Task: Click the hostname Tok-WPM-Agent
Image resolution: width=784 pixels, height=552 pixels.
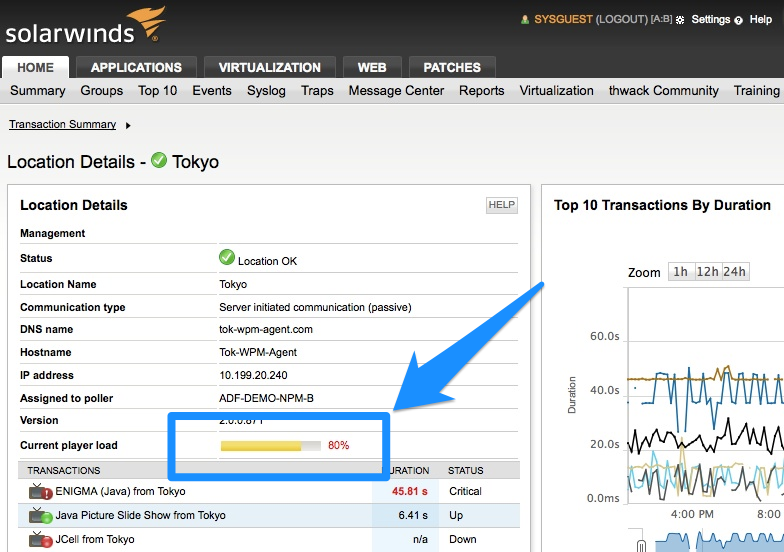Action: (258, 352)
